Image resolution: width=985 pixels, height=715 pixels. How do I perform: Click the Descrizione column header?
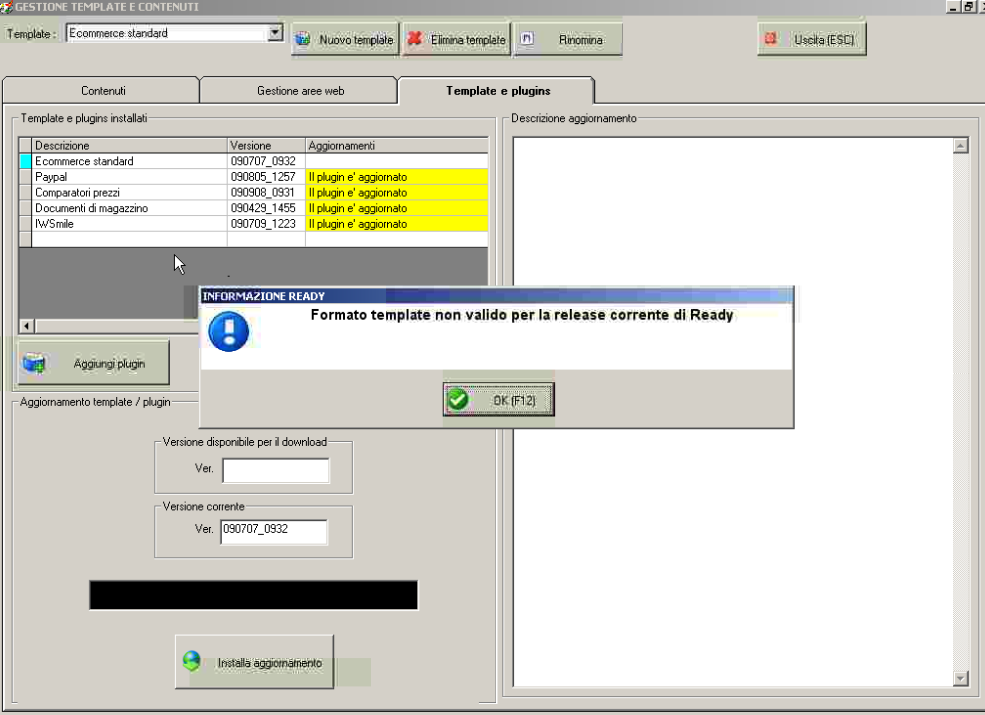(x=129, y=145)
